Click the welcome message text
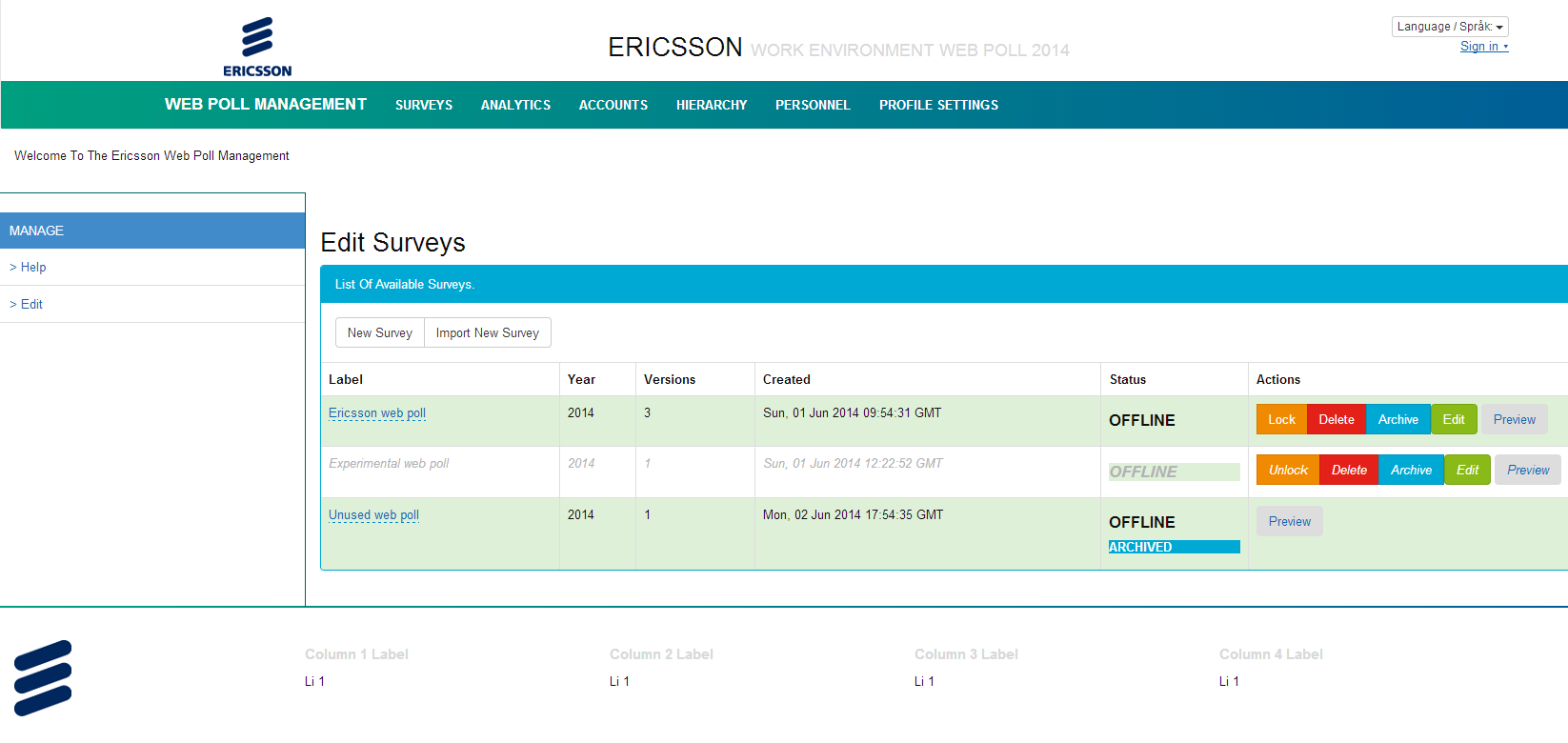 151,156
